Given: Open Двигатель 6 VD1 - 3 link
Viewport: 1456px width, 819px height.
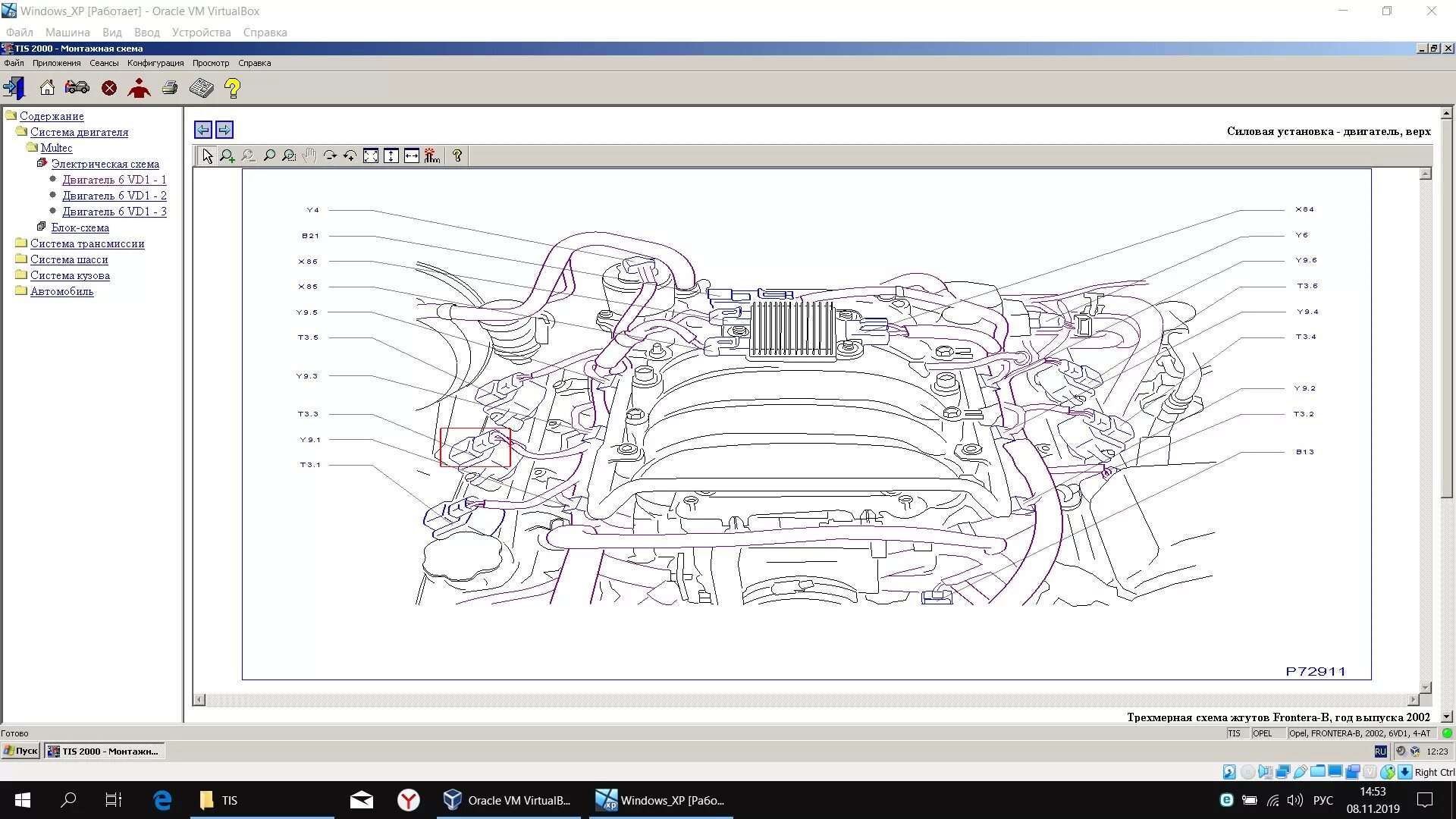Looking at the screenshot, I should [x=115, y=212].
